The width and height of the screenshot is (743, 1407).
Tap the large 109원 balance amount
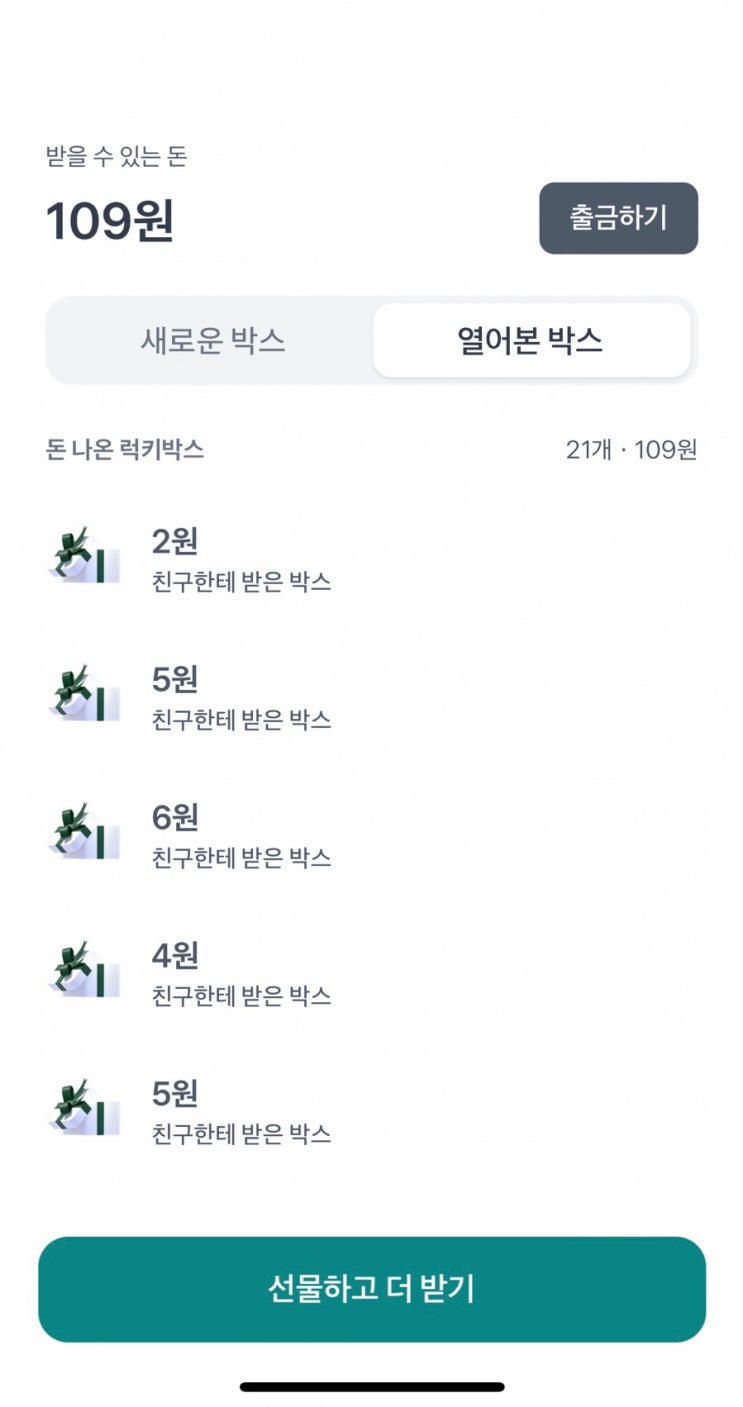tap(110, 221)
